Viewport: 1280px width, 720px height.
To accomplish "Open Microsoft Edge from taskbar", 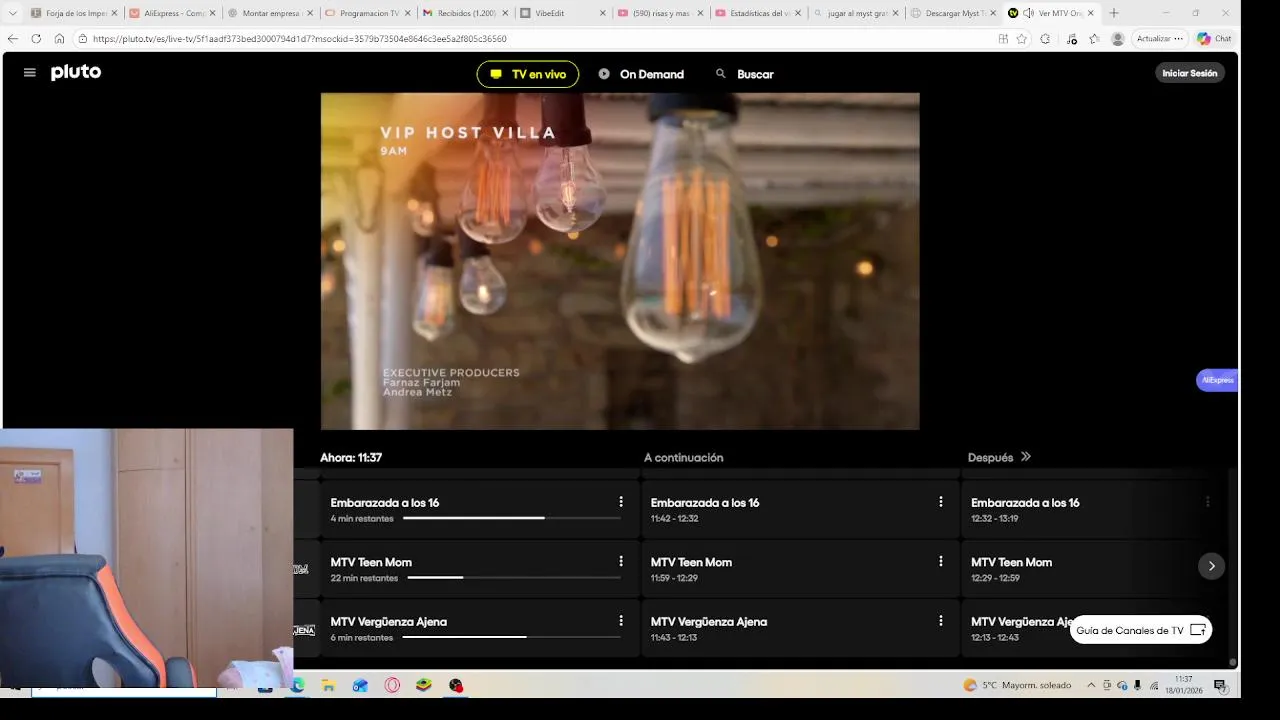I will click(x=297, y=685).
